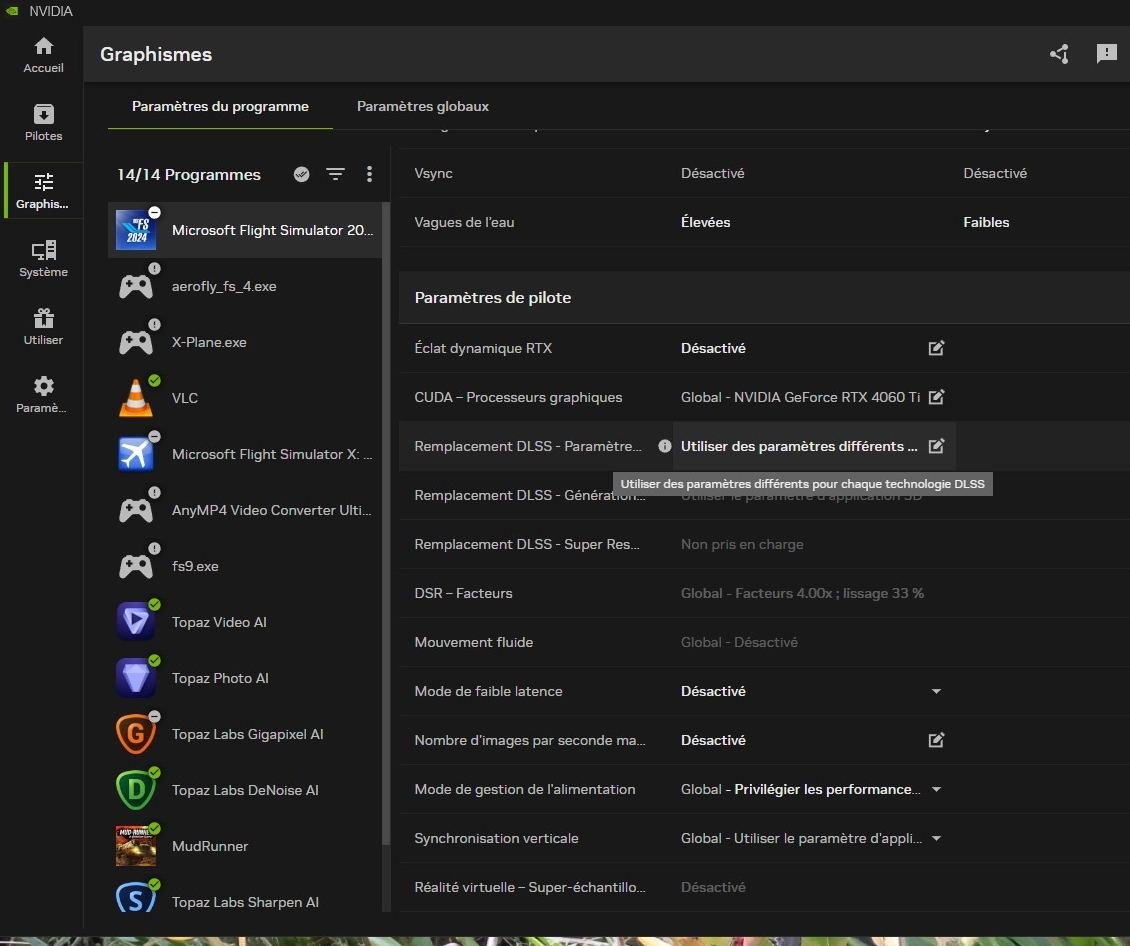Click the Topaz Photo AI icon
This screenshot has height=946, width=1130.
click(x=135, y=678)
